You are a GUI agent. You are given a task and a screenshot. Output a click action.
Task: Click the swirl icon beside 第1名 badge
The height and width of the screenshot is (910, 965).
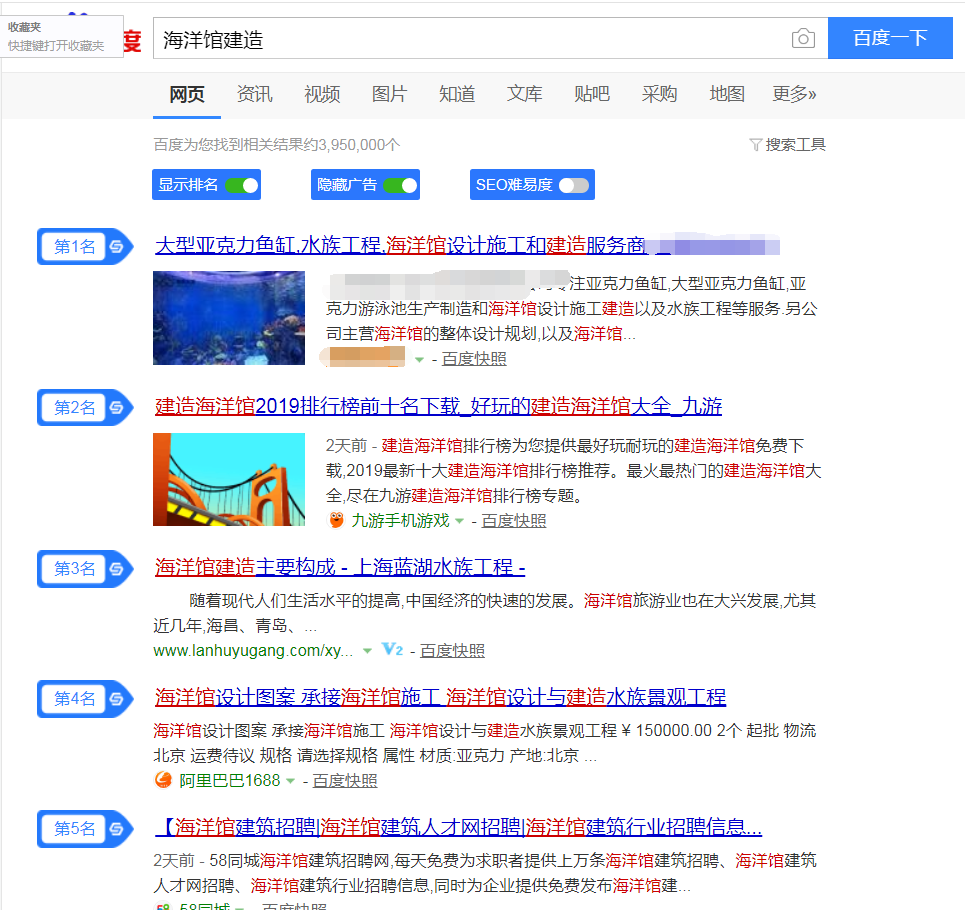point(116,247)
